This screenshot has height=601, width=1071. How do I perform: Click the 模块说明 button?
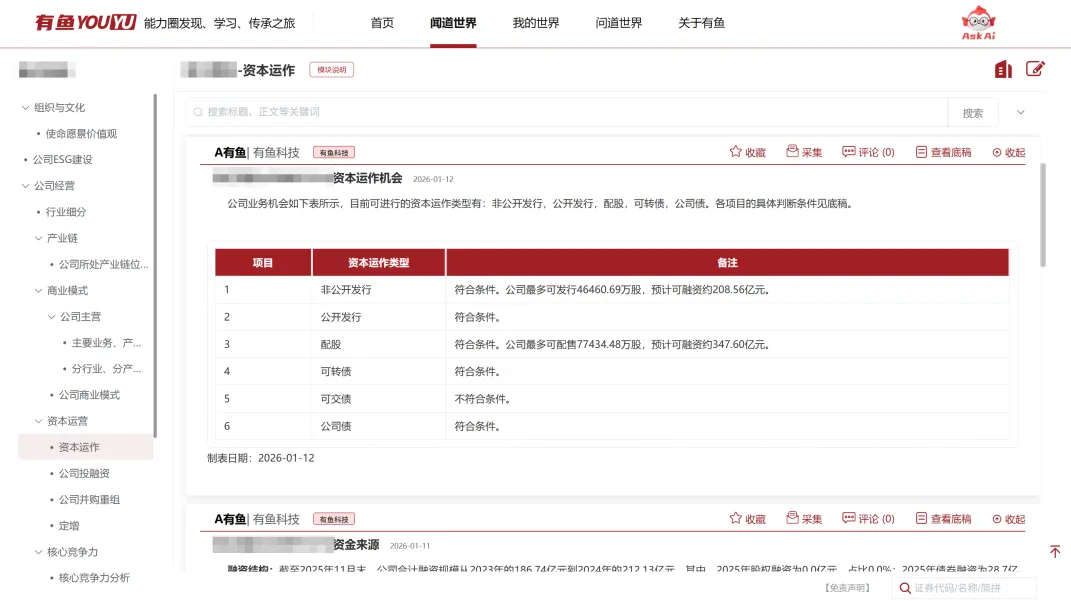pyautogui.click(x=331, y=70)
